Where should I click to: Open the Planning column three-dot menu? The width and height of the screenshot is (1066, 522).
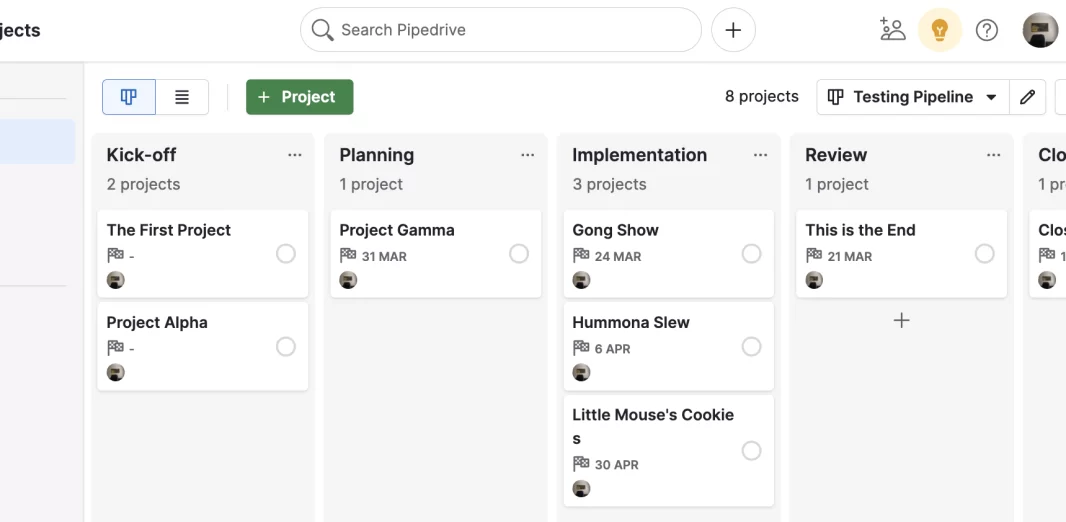coord(528,155)
